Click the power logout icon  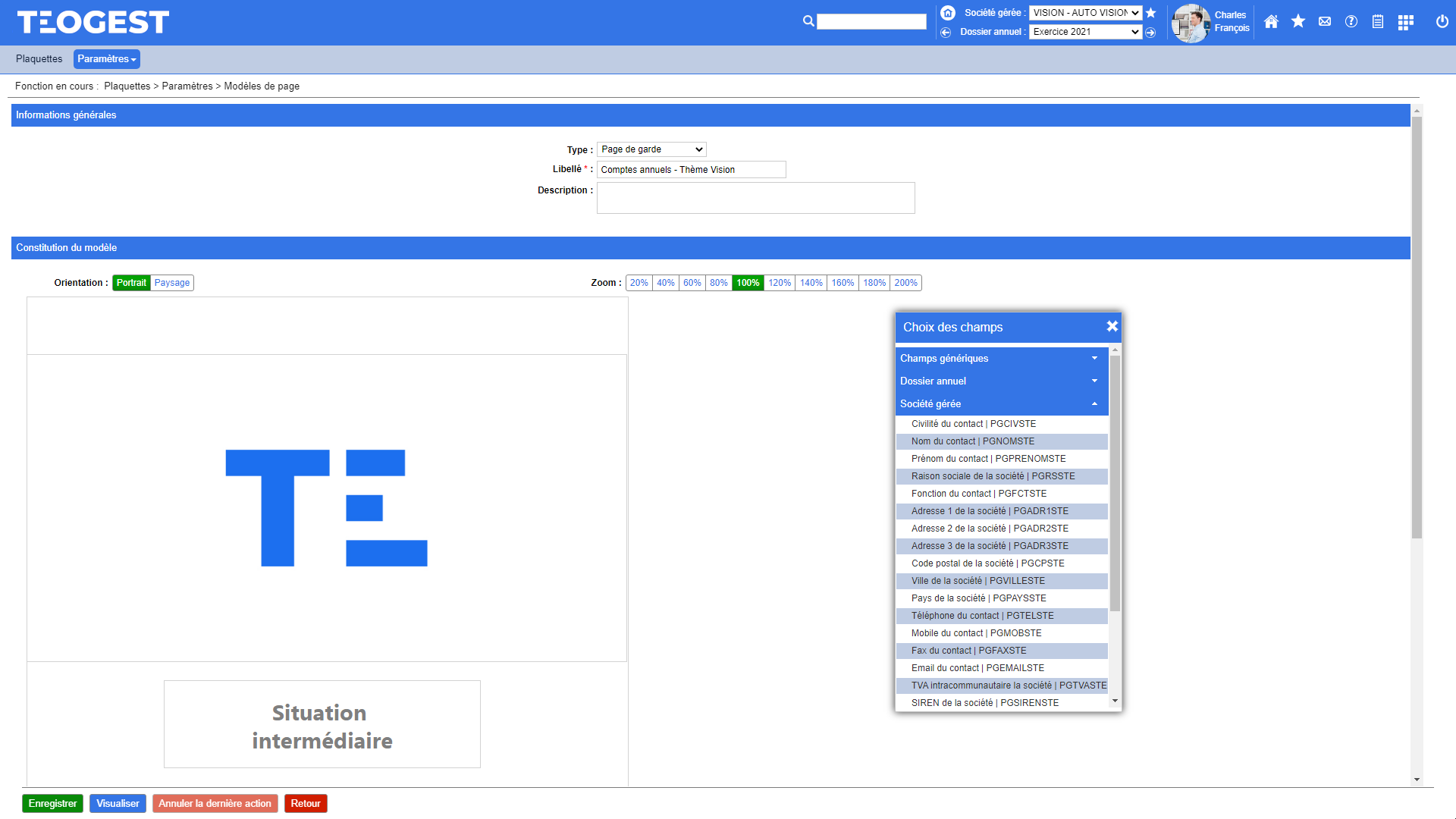coord(1442,21)
